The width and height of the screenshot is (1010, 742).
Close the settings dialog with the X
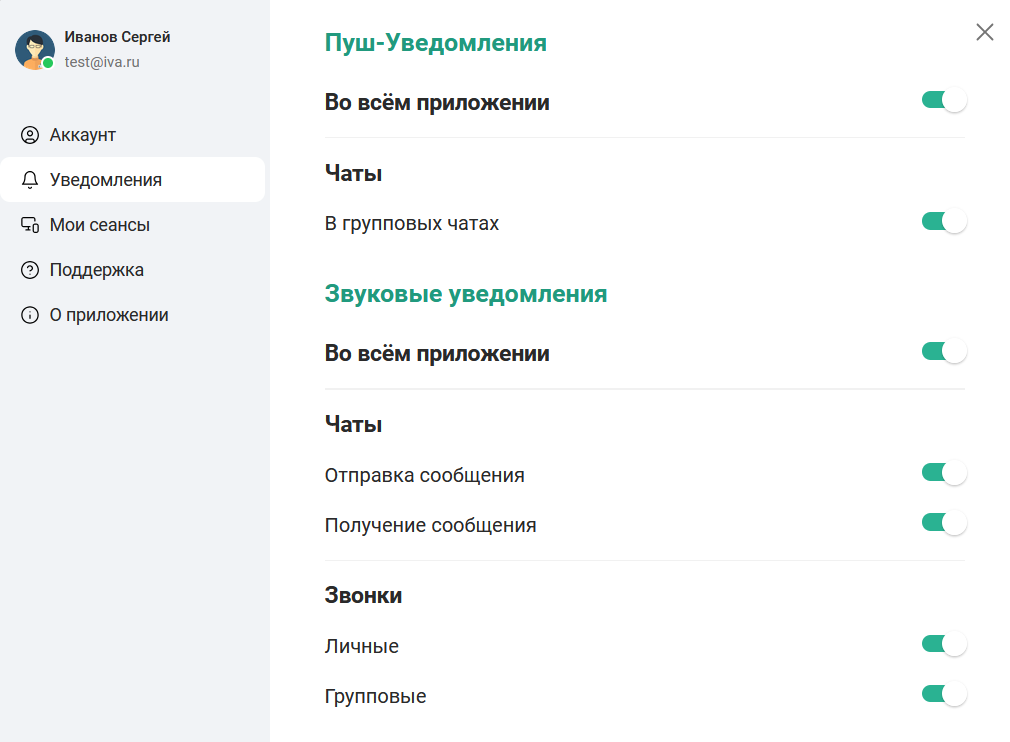click(x=984, y=32)
